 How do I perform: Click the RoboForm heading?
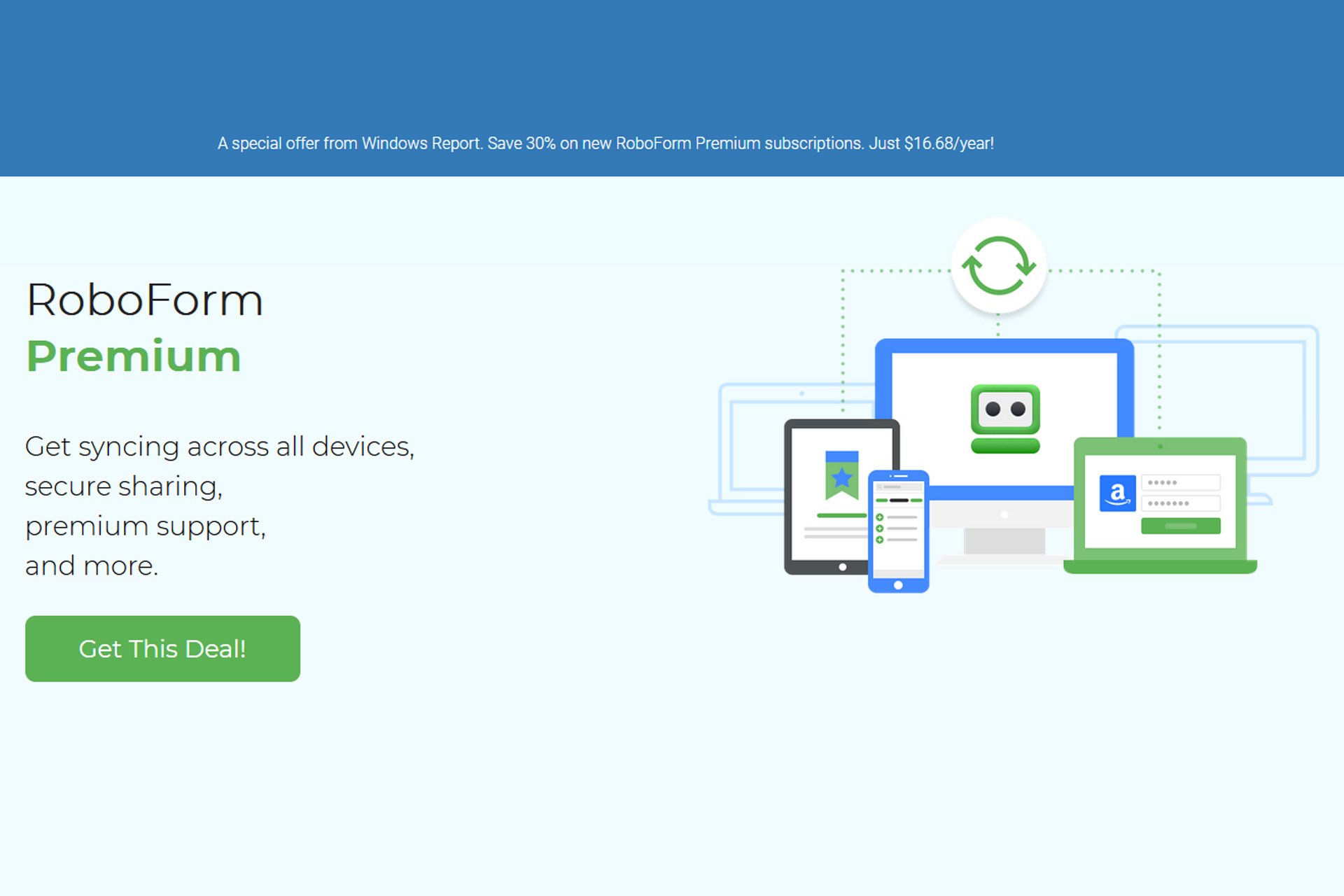tap(145, 300)
